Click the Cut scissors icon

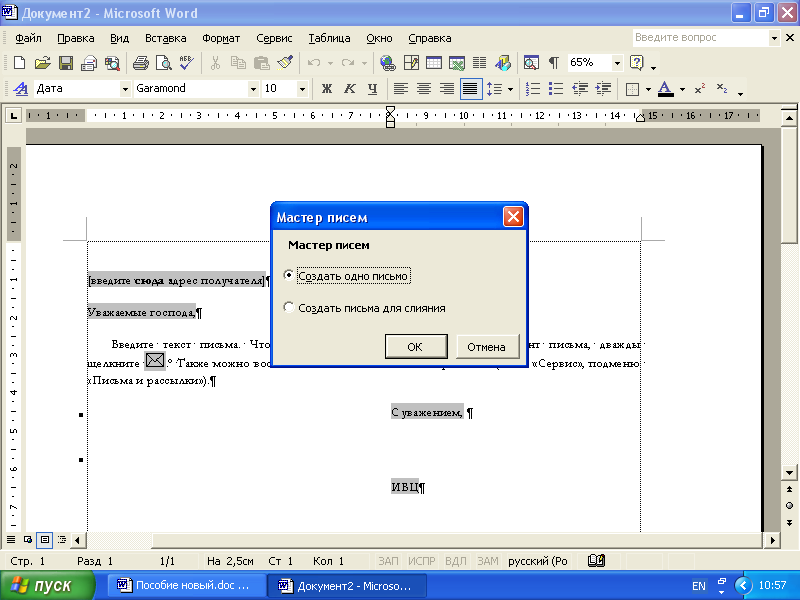[x=215, y=63]
